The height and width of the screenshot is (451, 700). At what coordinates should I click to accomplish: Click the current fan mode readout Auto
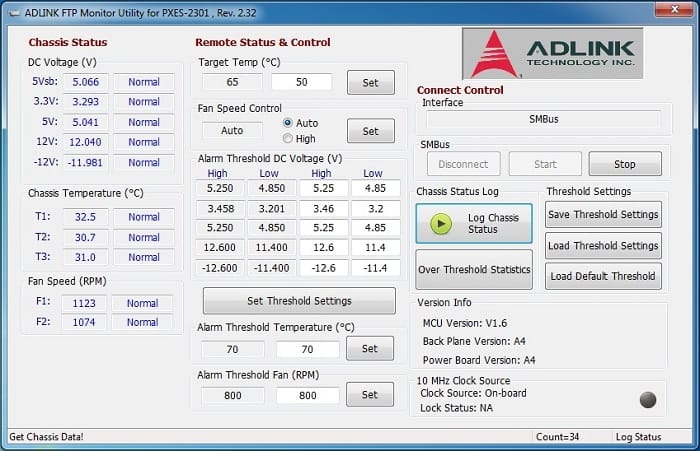click(232, 130)
